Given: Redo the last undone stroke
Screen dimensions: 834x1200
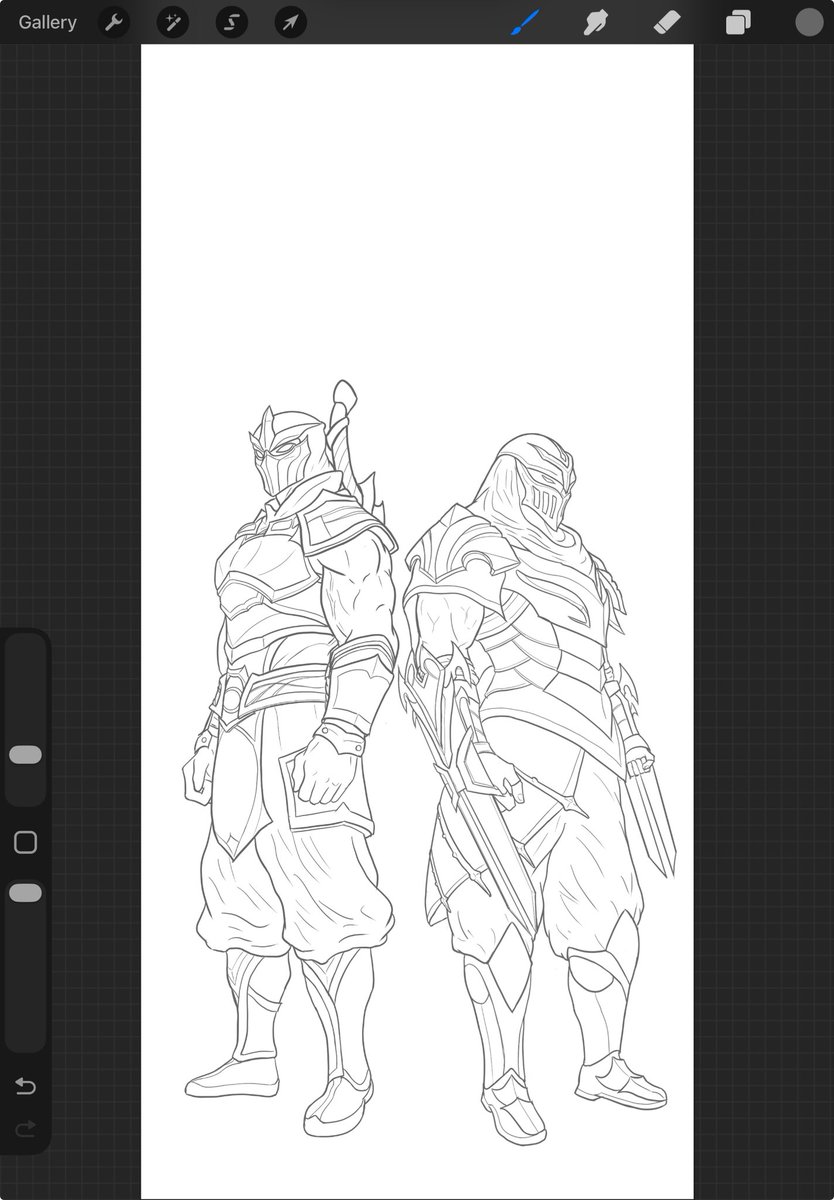Looking at the screenshot, I should coord(26,1129).
